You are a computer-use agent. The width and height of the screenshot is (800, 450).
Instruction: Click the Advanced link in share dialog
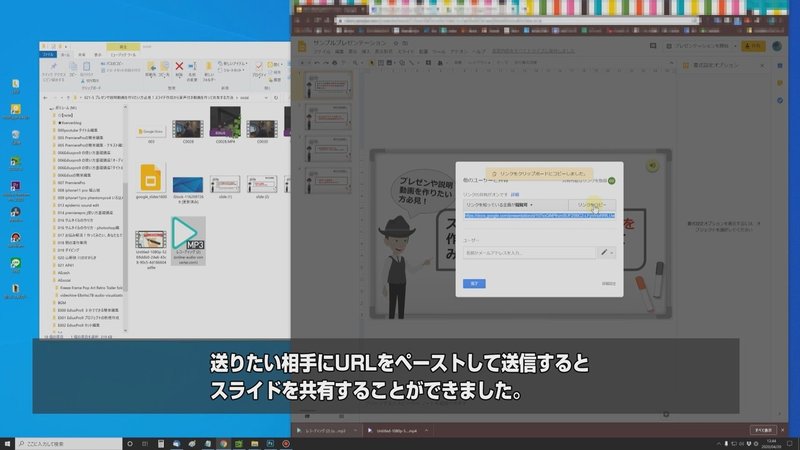pyautogui.click(x=608, y=284)
